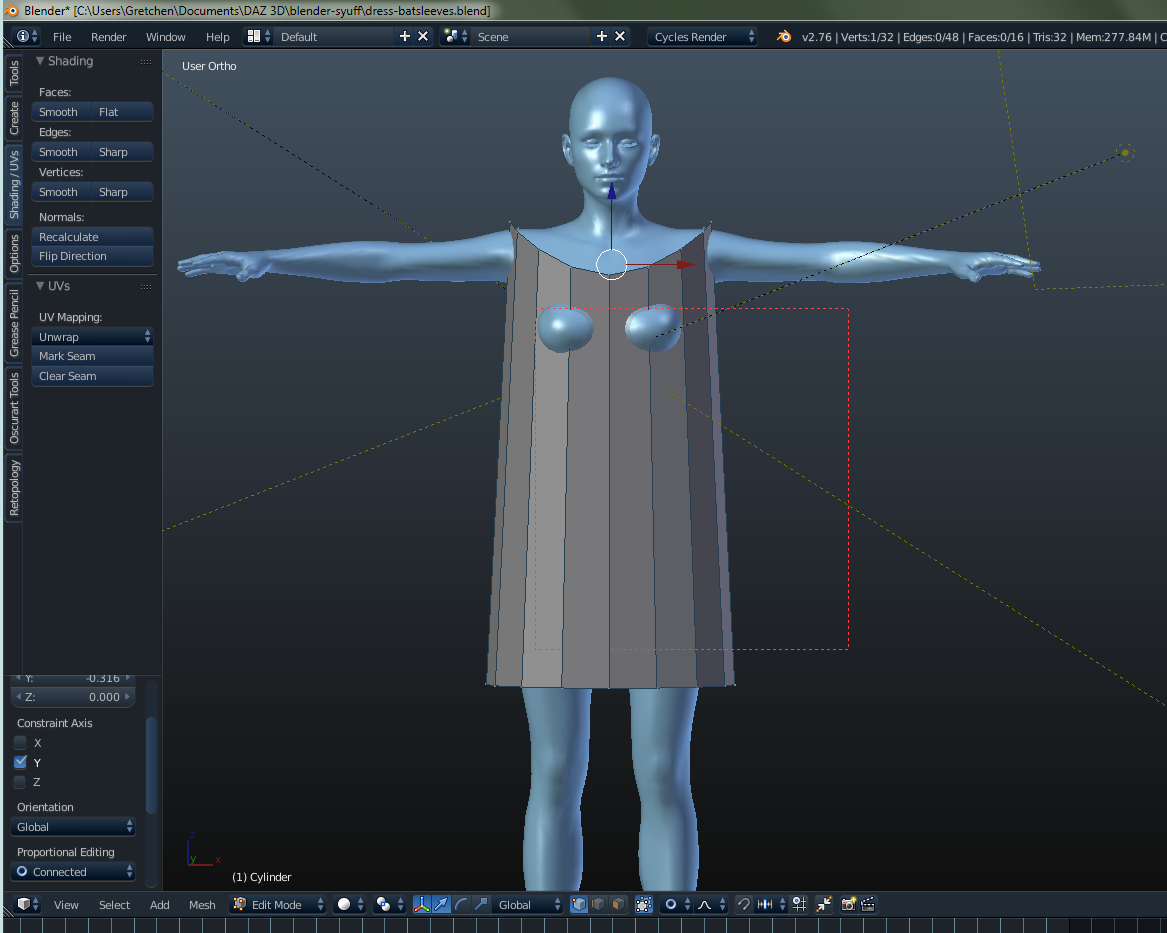
Task: Enable the X constraint axis checkbox
Action: 21,743
